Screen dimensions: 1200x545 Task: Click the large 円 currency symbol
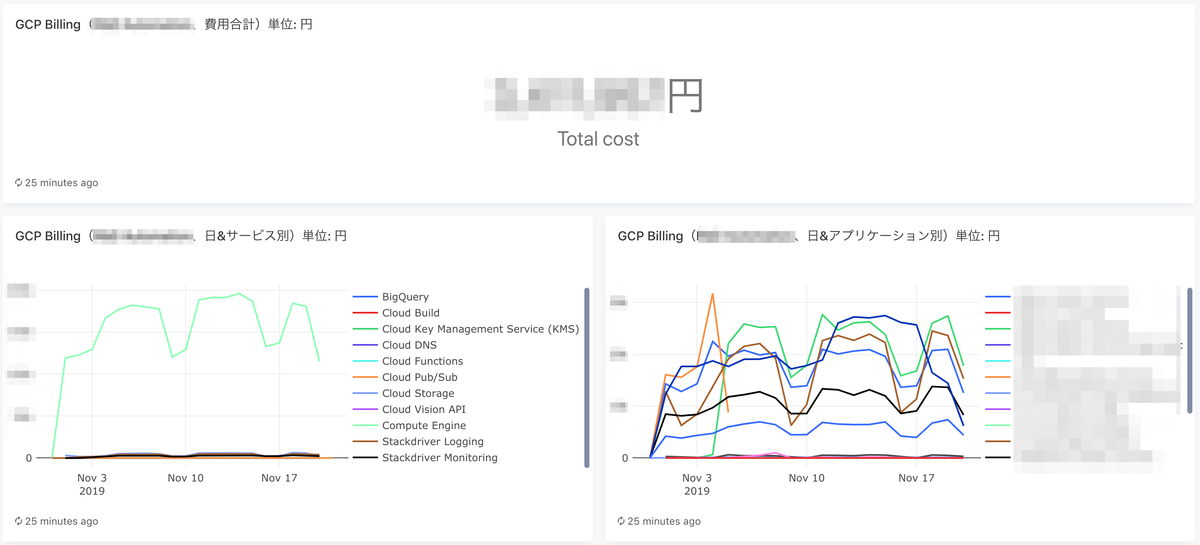pyautogui.click(x=685, y=95)
